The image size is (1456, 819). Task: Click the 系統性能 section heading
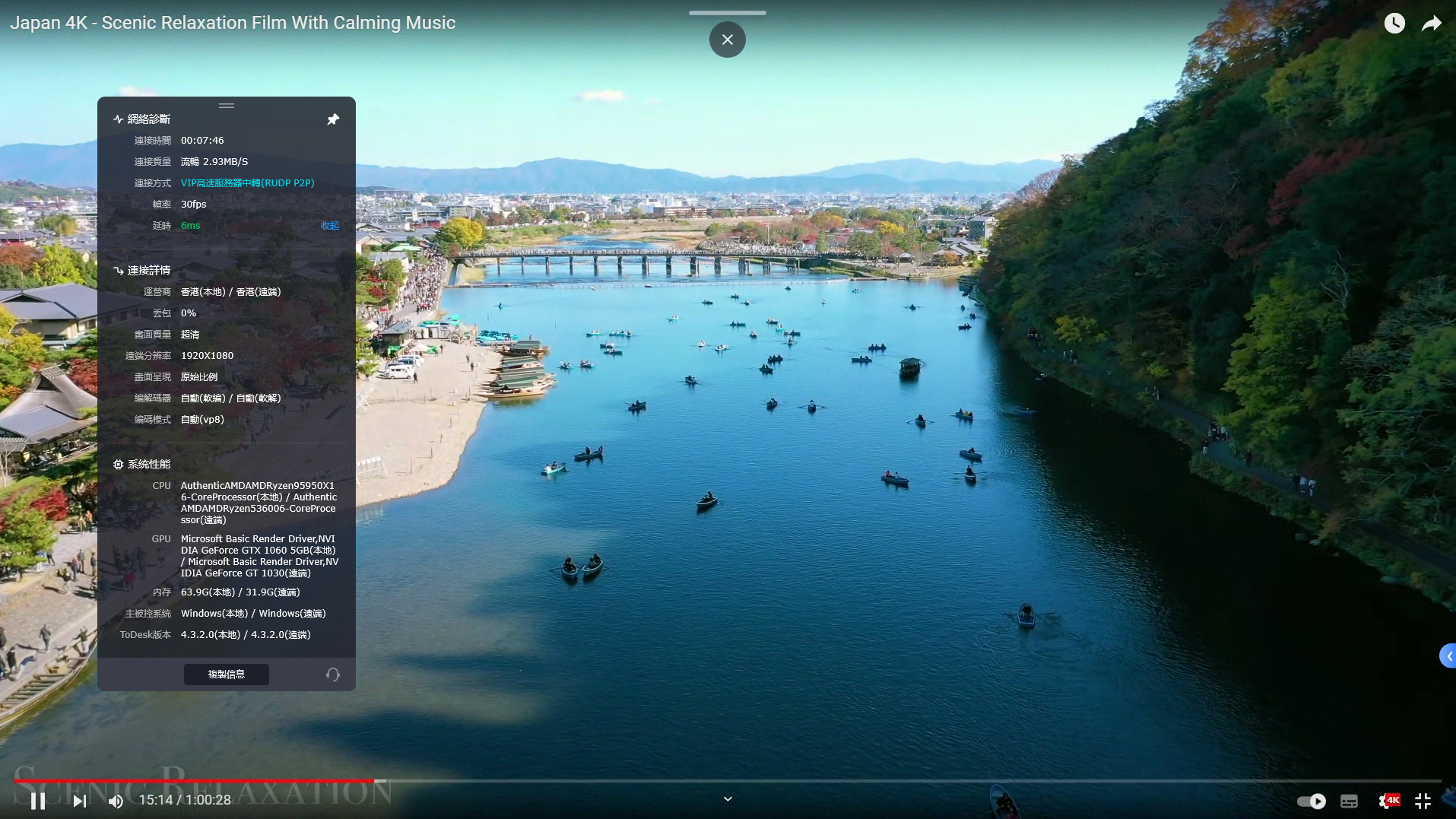pyautogui.click(x=149, y=465)
